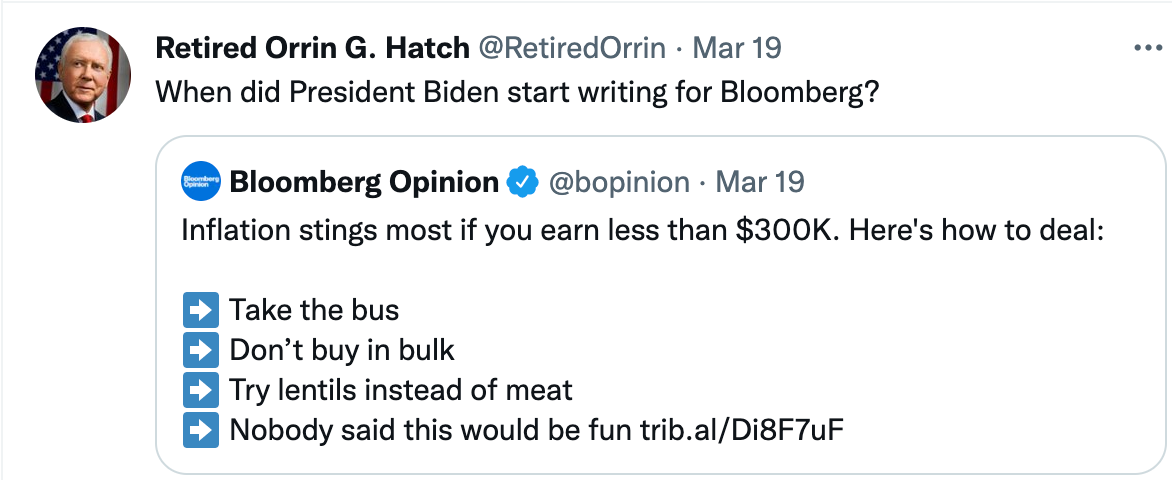Open the "Bloomberg Opinion" account name
This screenshot has height=480, width=1172.
point(364,182)
